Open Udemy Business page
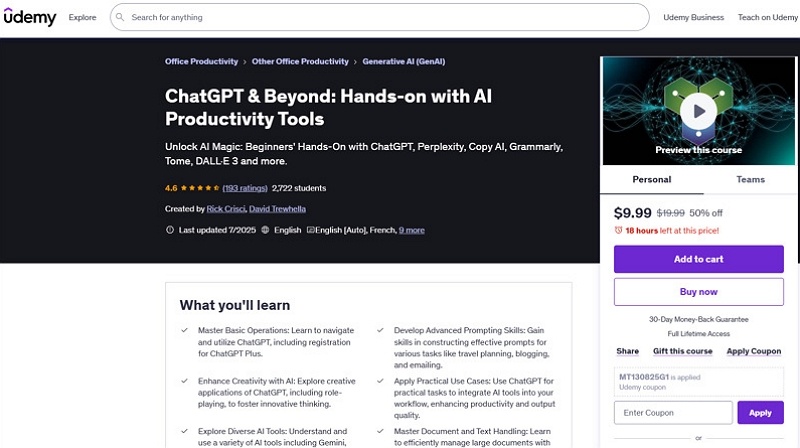The width and height of the screenshot is (800, 448). tap(693, 17)
